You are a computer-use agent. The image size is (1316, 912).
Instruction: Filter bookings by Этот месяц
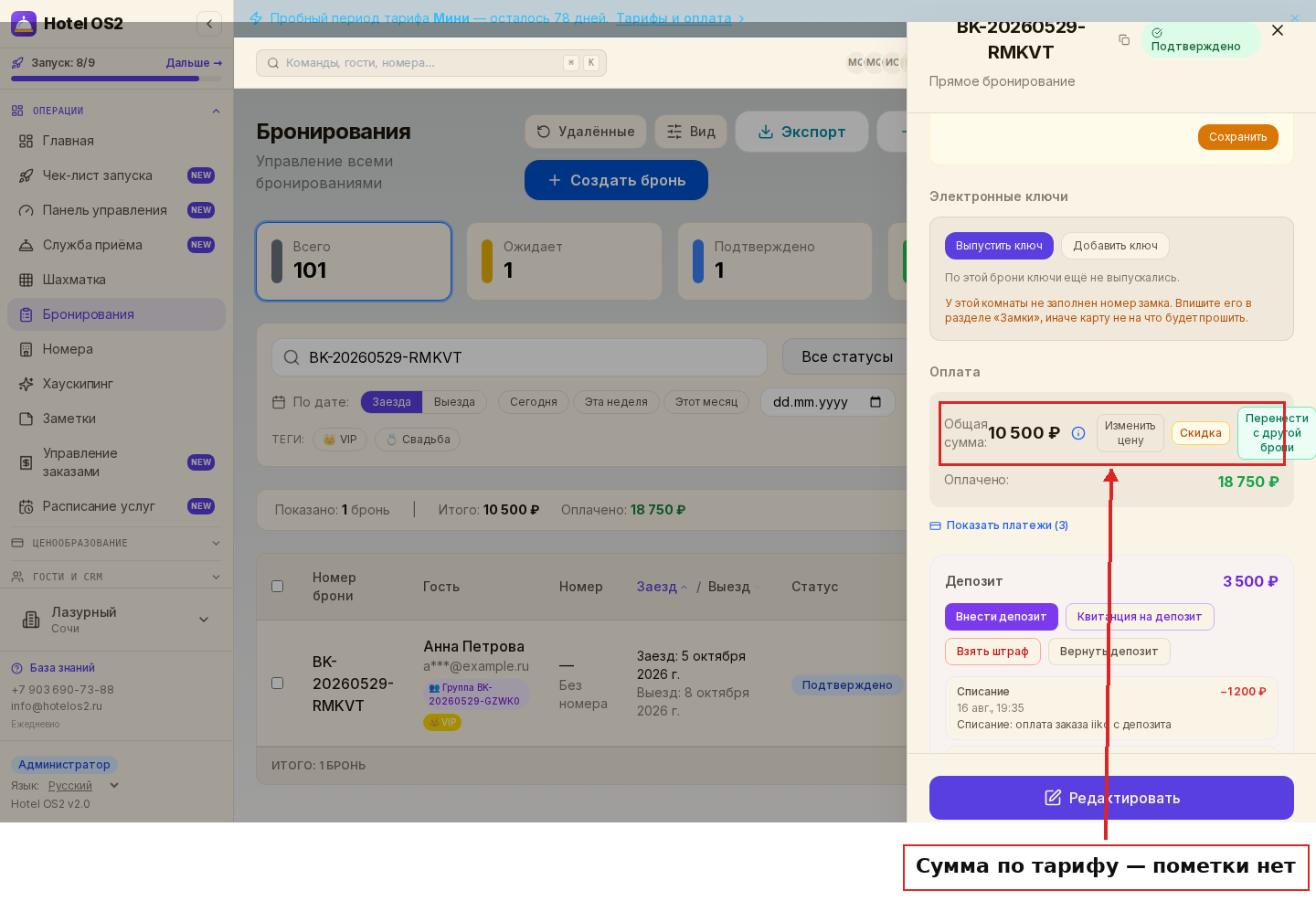706,402
